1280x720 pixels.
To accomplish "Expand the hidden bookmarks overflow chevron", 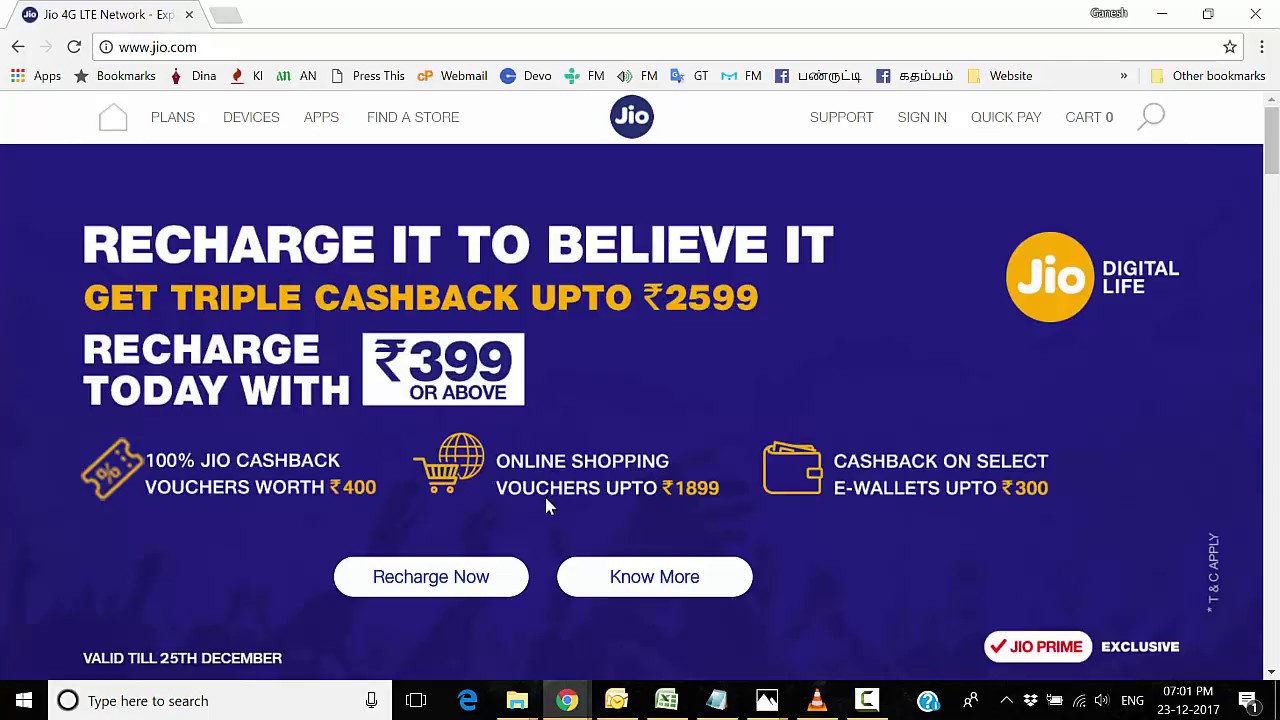I will tap(1123, 76).
